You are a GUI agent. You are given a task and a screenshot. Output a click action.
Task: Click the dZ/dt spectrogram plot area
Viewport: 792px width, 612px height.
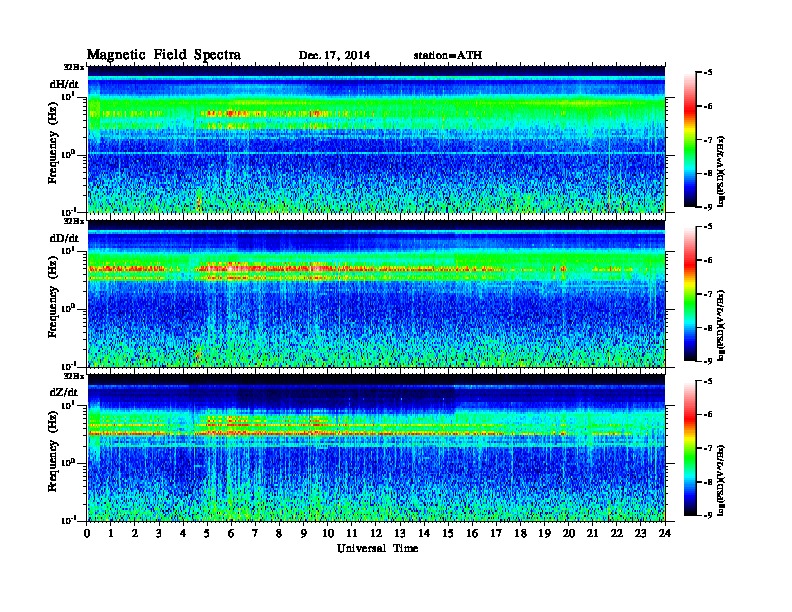[376, 448]
